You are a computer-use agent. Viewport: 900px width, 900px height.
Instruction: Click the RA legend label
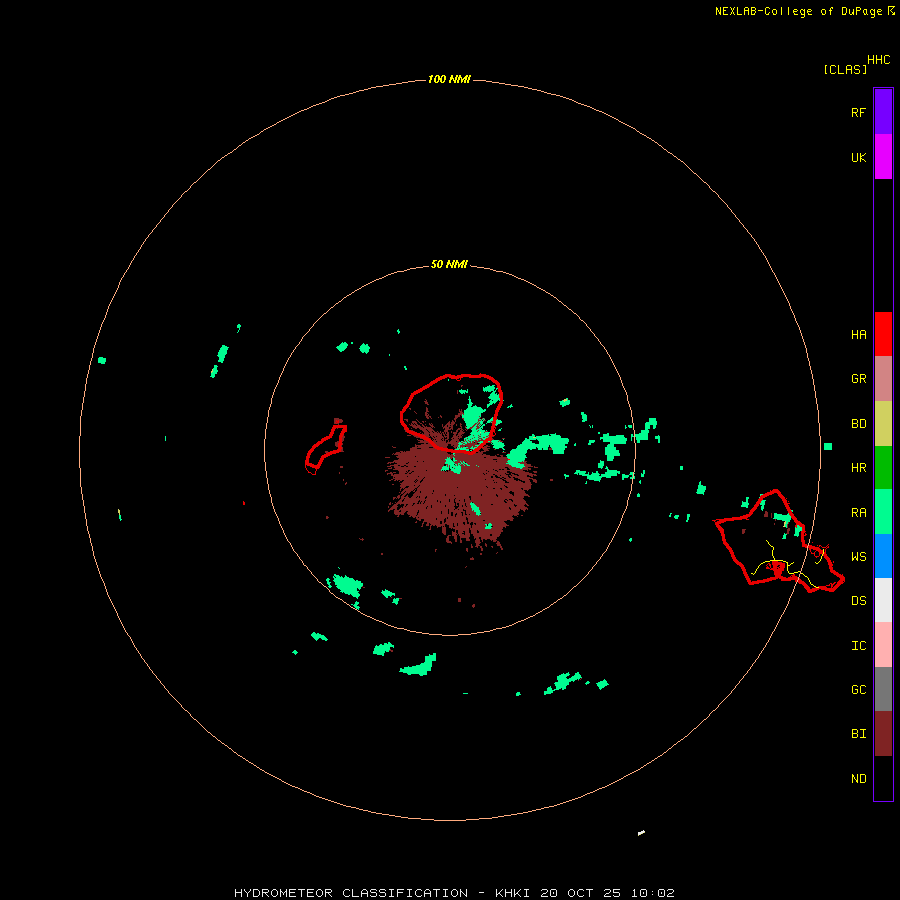pos(858,512)
